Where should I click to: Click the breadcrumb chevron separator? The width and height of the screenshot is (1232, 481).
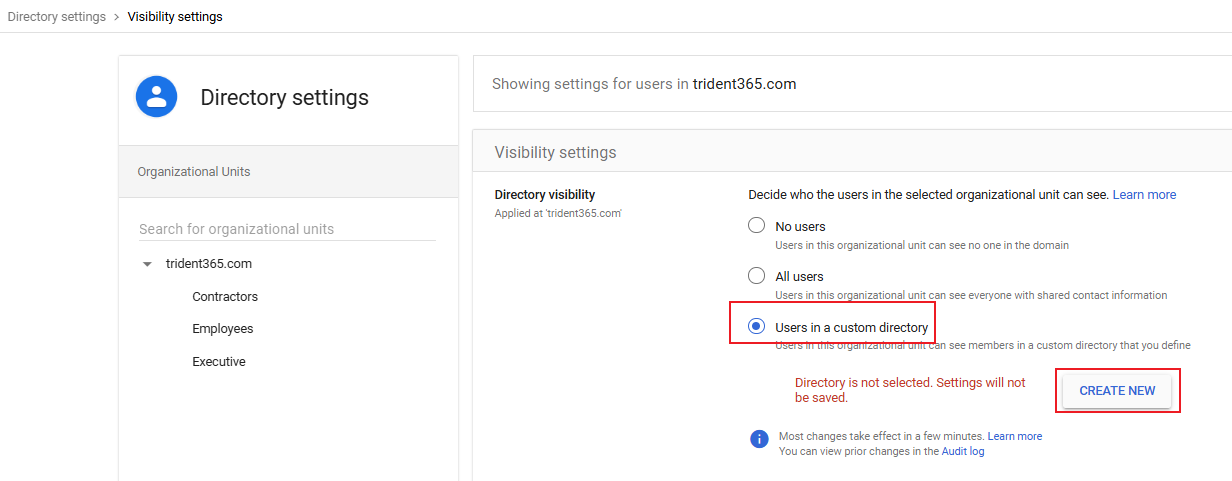point(117,17)
